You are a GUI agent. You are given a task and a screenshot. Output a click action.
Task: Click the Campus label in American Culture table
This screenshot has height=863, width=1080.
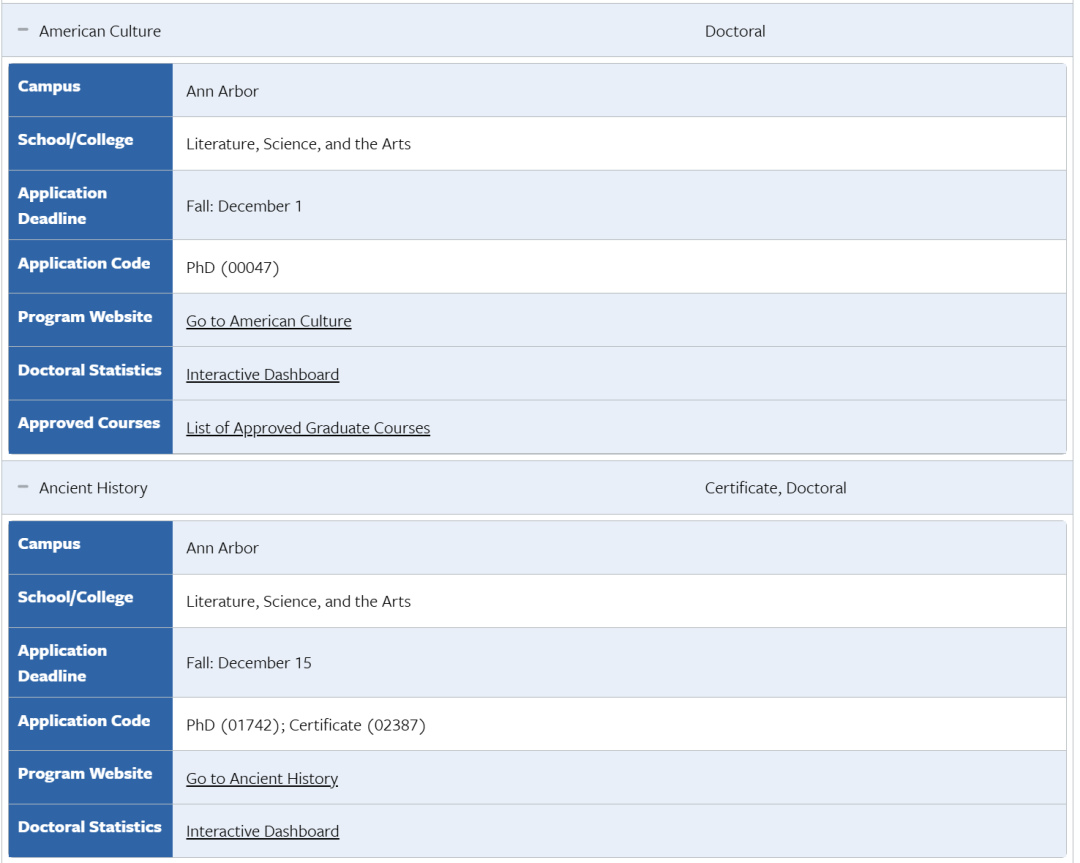click(x=49, y=87)
